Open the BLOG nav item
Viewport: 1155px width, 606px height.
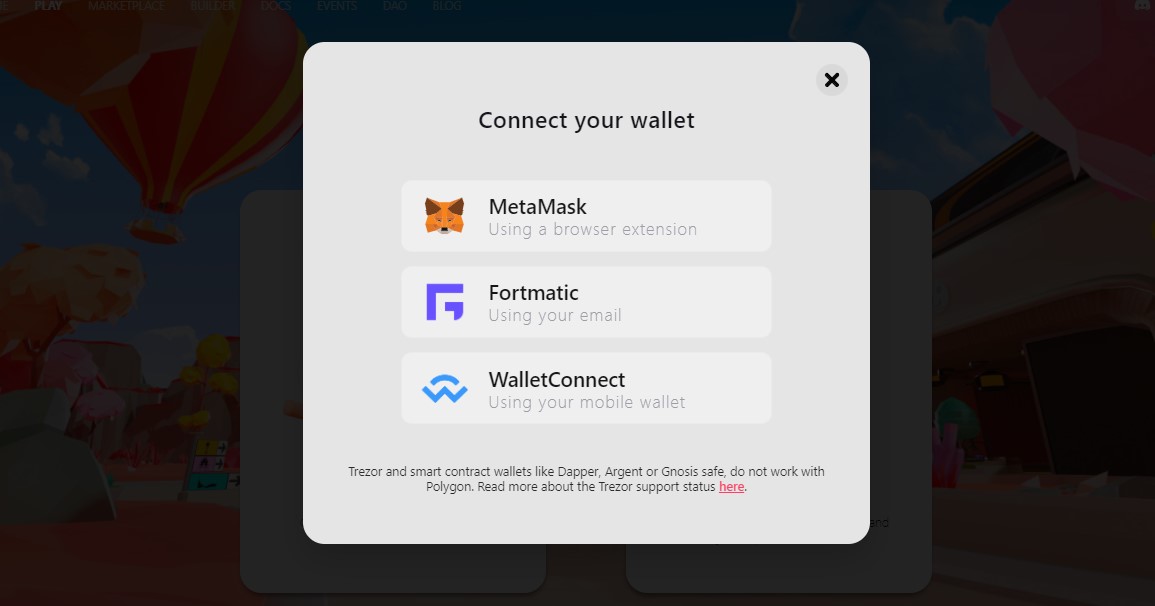[446, 5]
